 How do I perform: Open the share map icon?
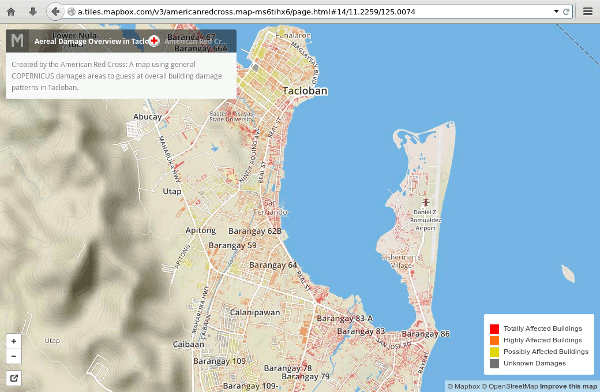[14, 378]
